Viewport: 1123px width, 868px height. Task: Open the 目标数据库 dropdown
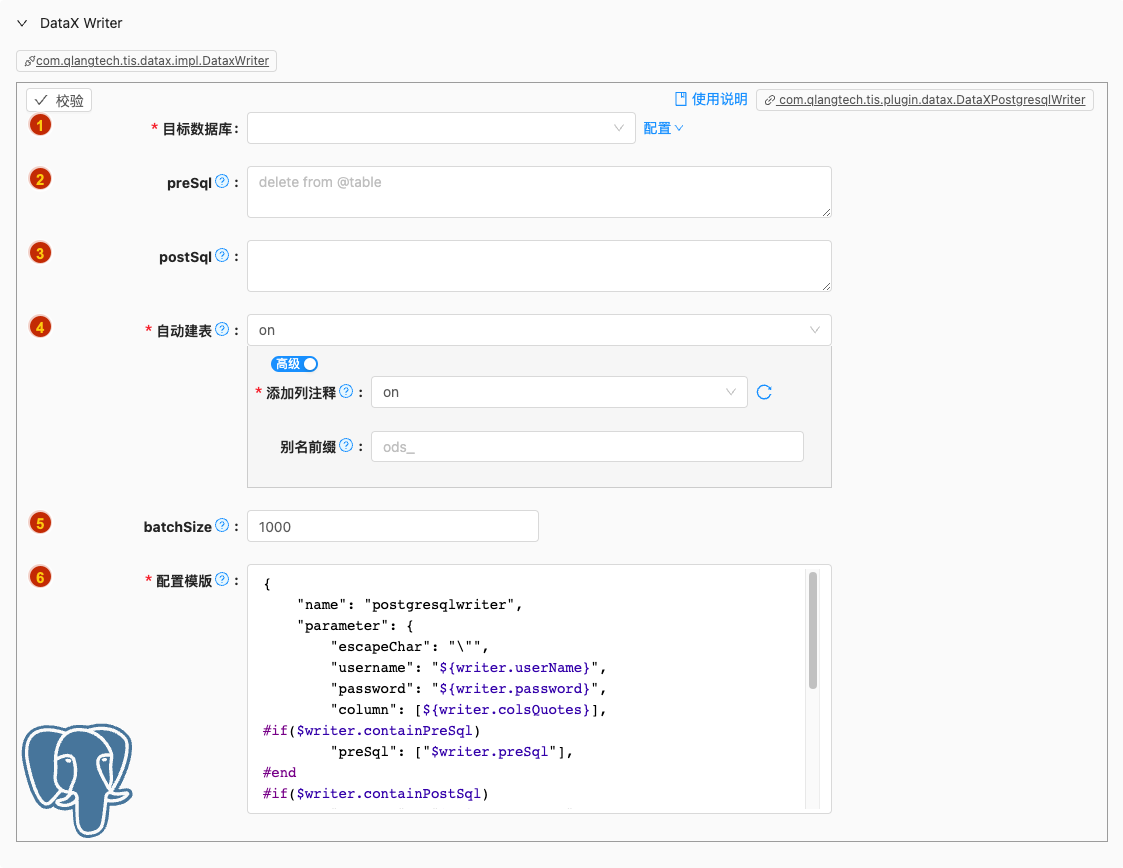click(441, 128)
